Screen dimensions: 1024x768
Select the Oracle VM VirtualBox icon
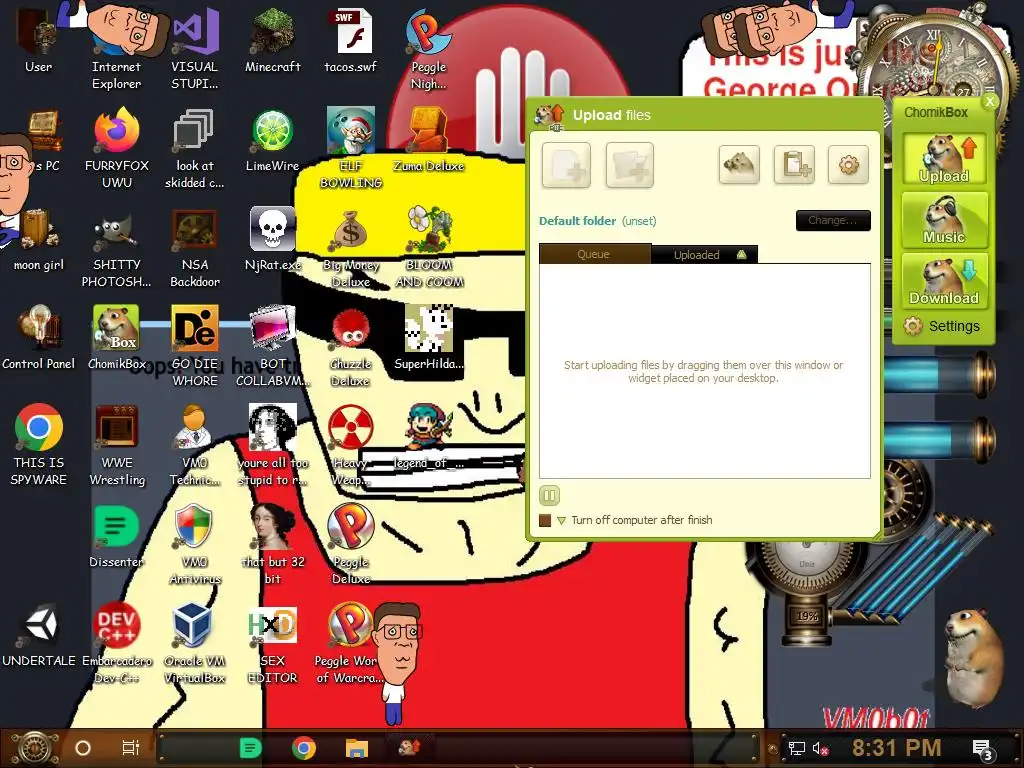pos(195,644)
